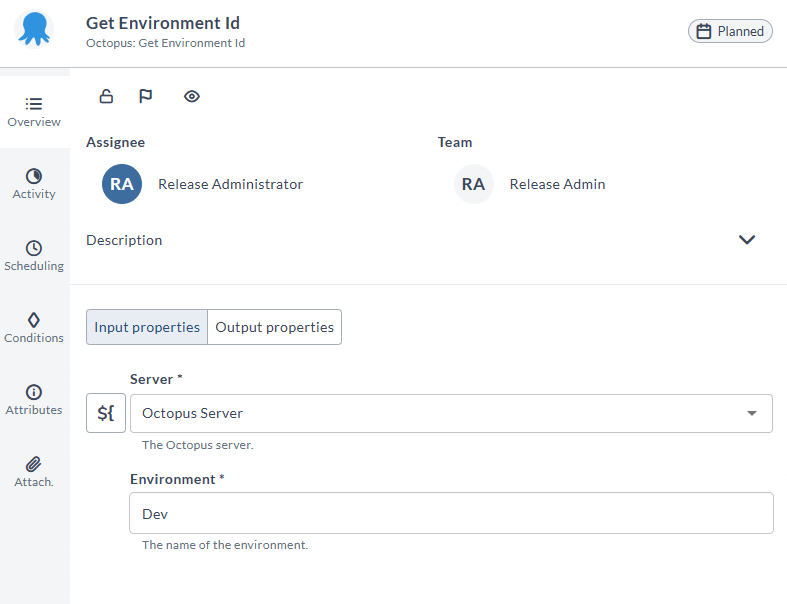Open the Scheduling sidebar tab
This screenshot has width=787, height=604.
click(x=34, y=256)
